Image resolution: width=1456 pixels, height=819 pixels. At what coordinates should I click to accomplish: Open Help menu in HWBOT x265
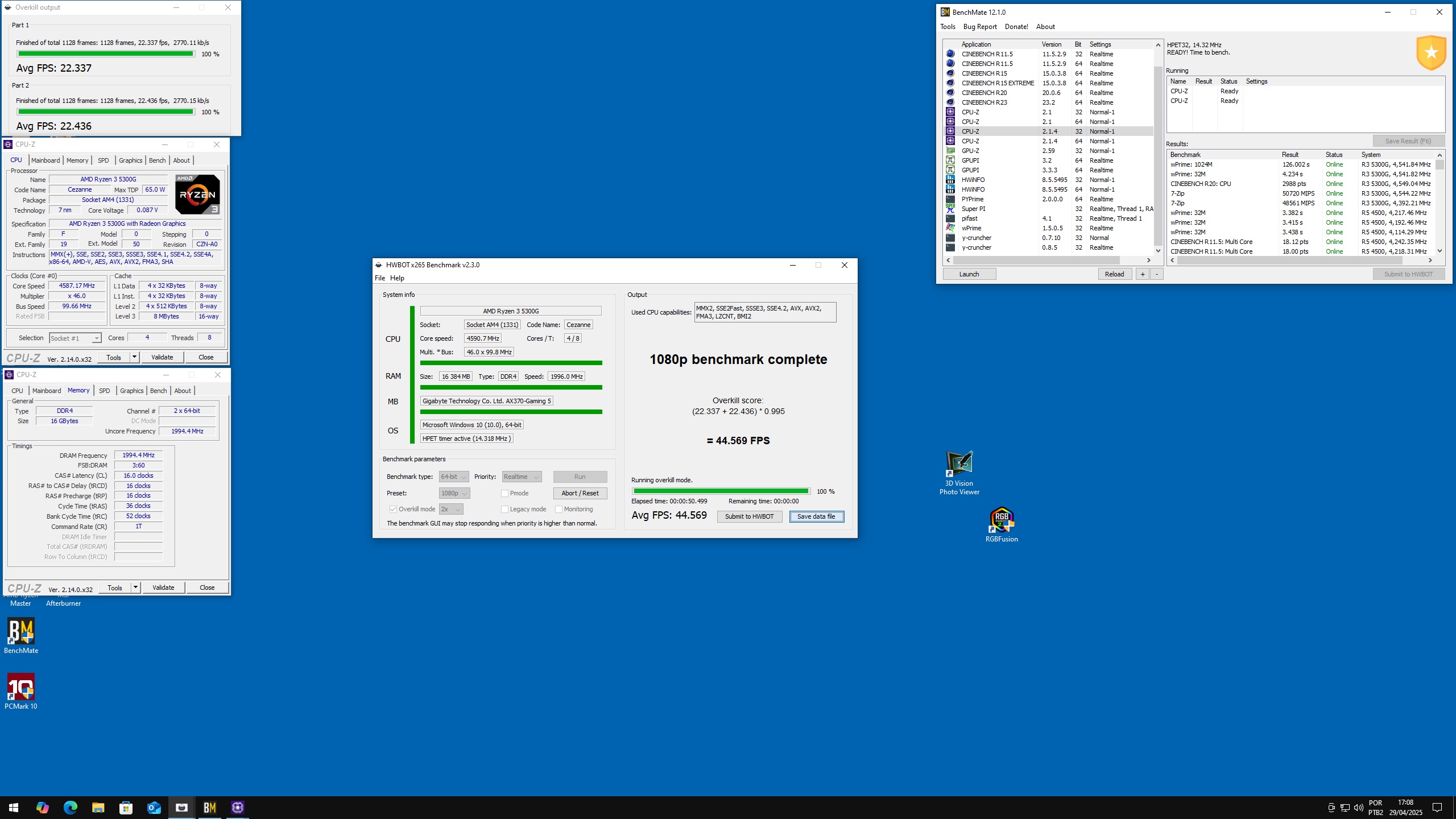click(x=397, y=278)
